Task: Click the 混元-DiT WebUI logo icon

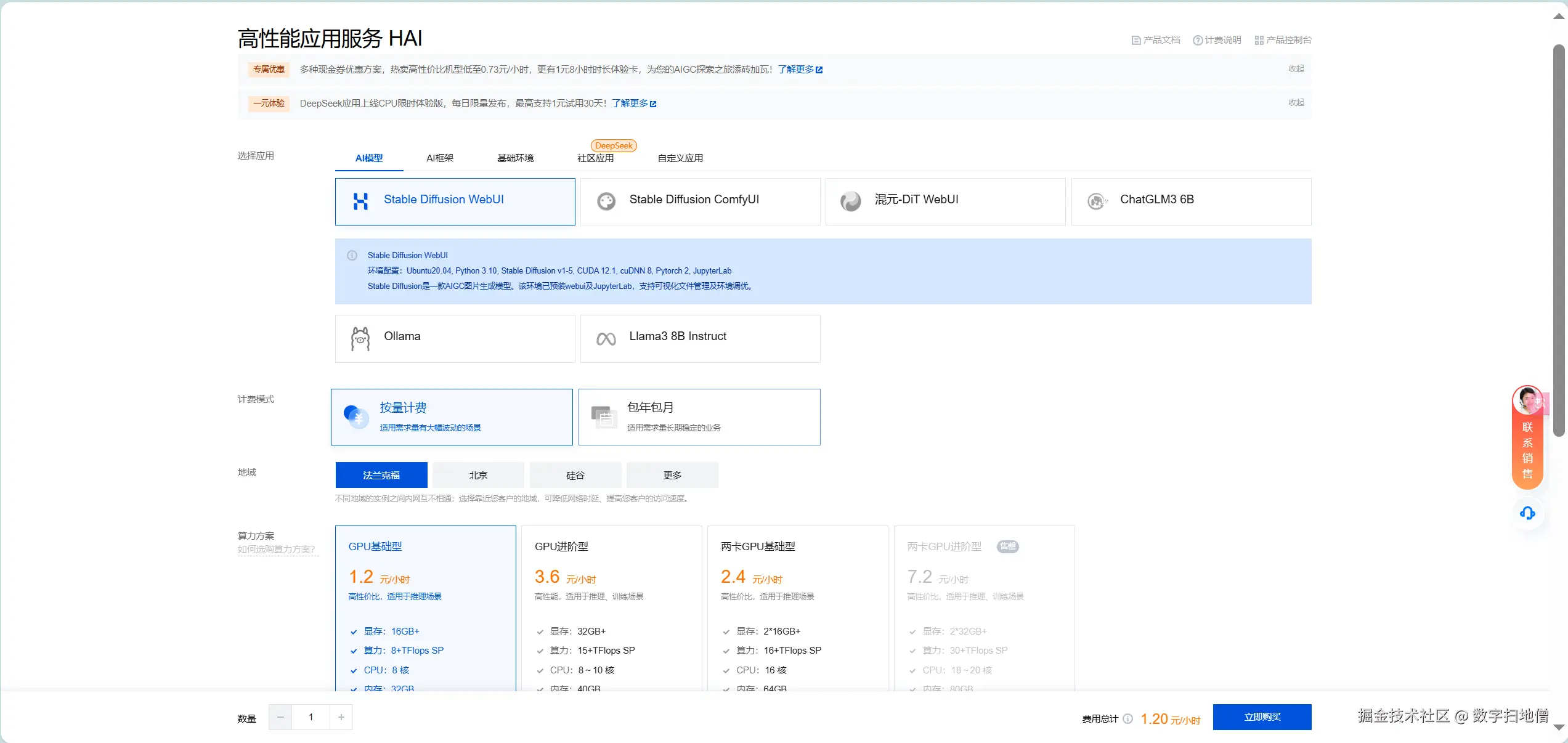Action: point(851,201)
